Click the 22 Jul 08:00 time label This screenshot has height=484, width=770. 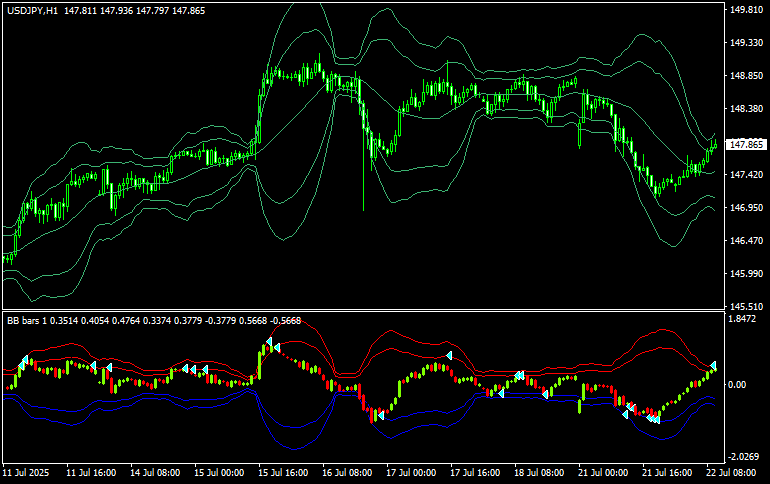(731, 473)
